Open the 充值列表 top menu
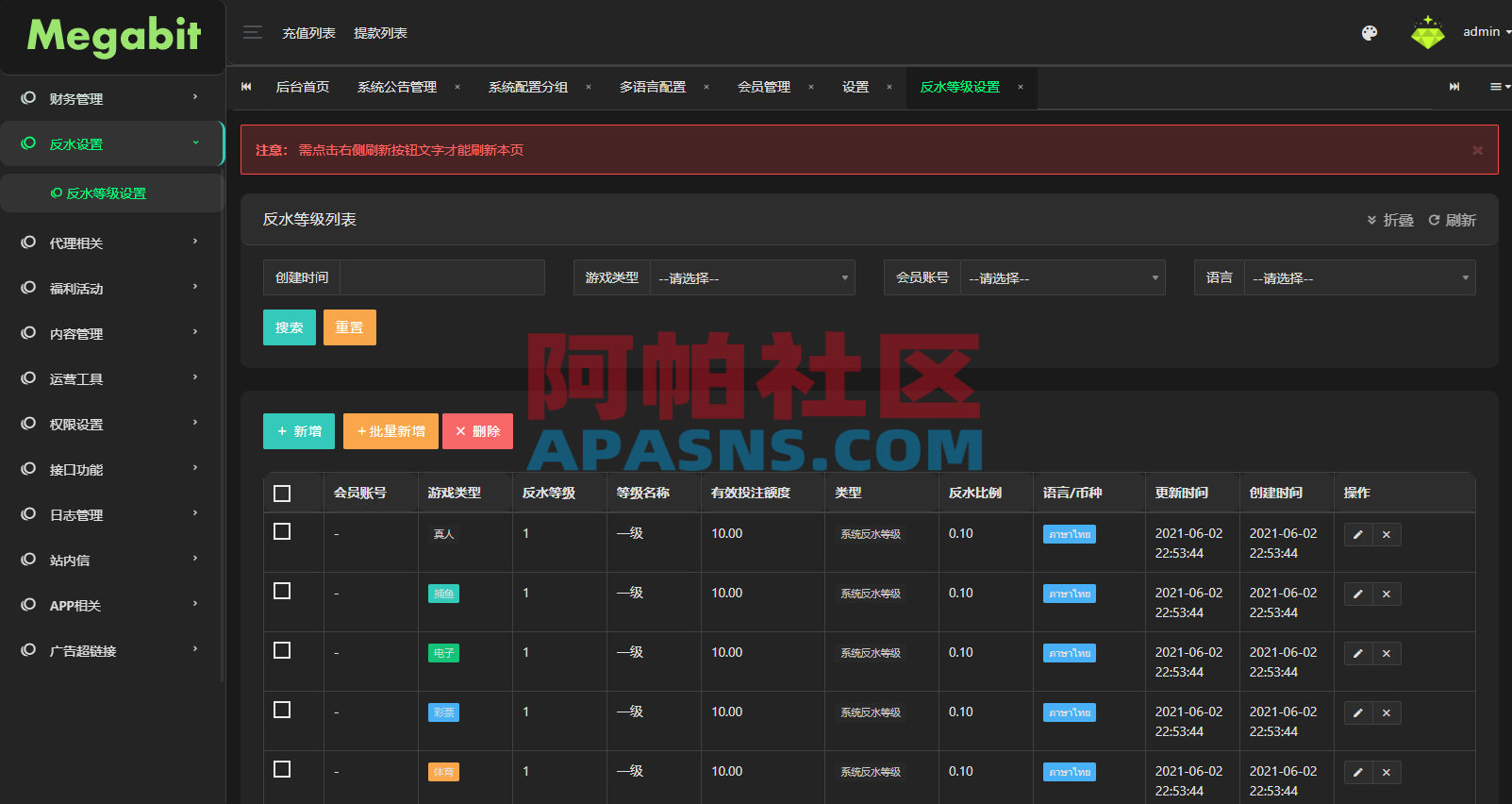Image resolution: width=1512 pixels, height=804 pixels. click(309, 33)
